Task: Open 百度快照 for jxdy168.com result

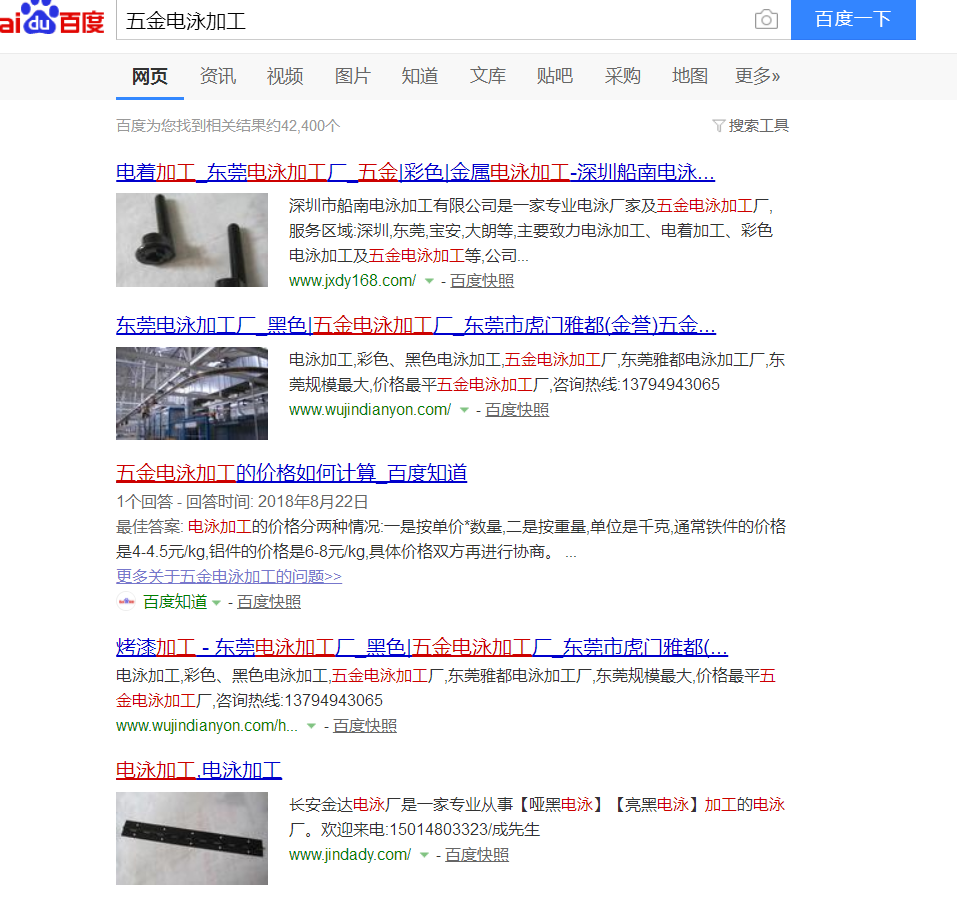Action: pos(482,281)
